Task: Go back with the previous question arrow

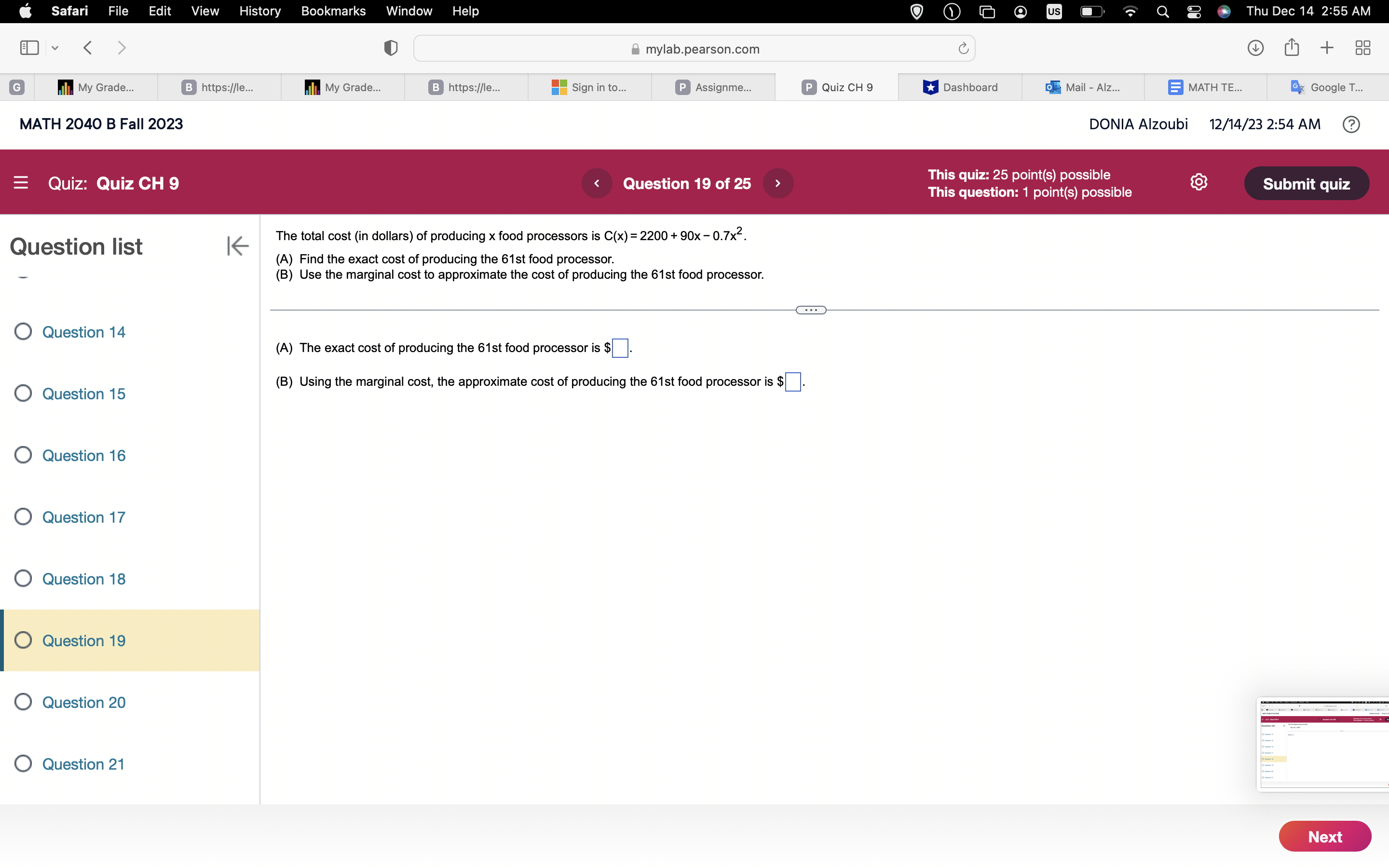Action: (x=597, y=183)
